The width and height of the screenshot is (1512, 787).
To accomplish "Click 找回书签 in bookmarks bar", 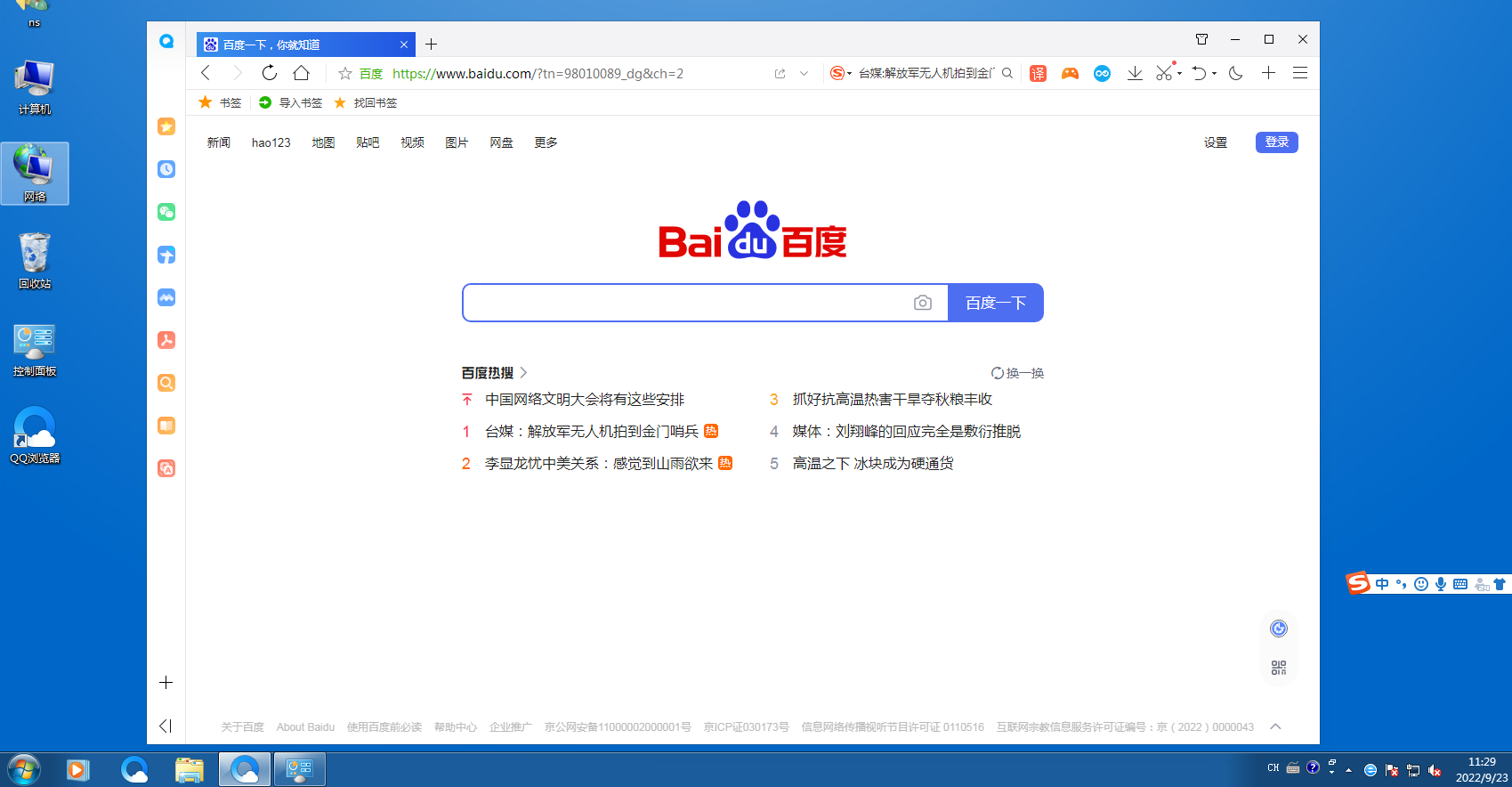I will click(366, 102).
